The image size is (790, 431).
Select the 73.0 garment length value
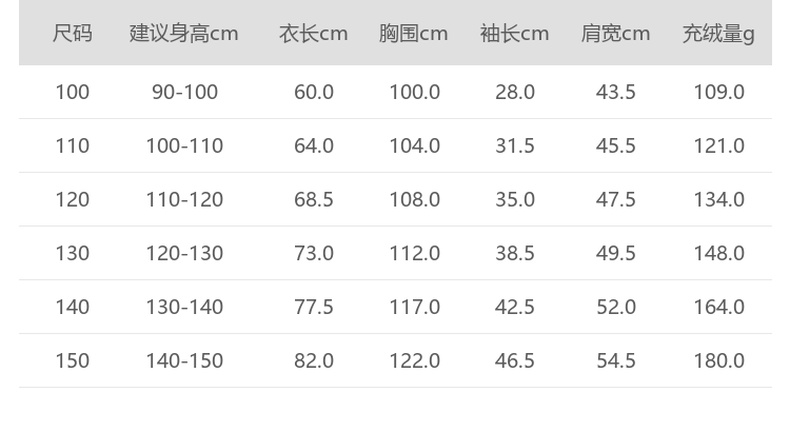click(x=313, y=253)
